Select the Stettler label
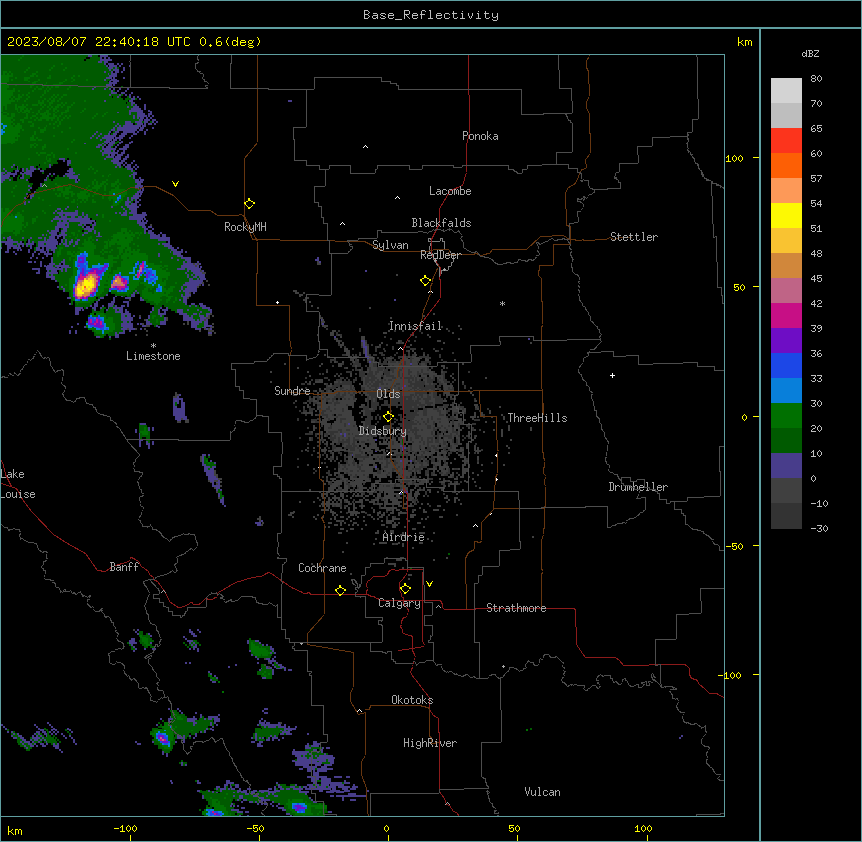Image resolution: width=862 pixels, height=842 pixels. click(x=634, y=237)
